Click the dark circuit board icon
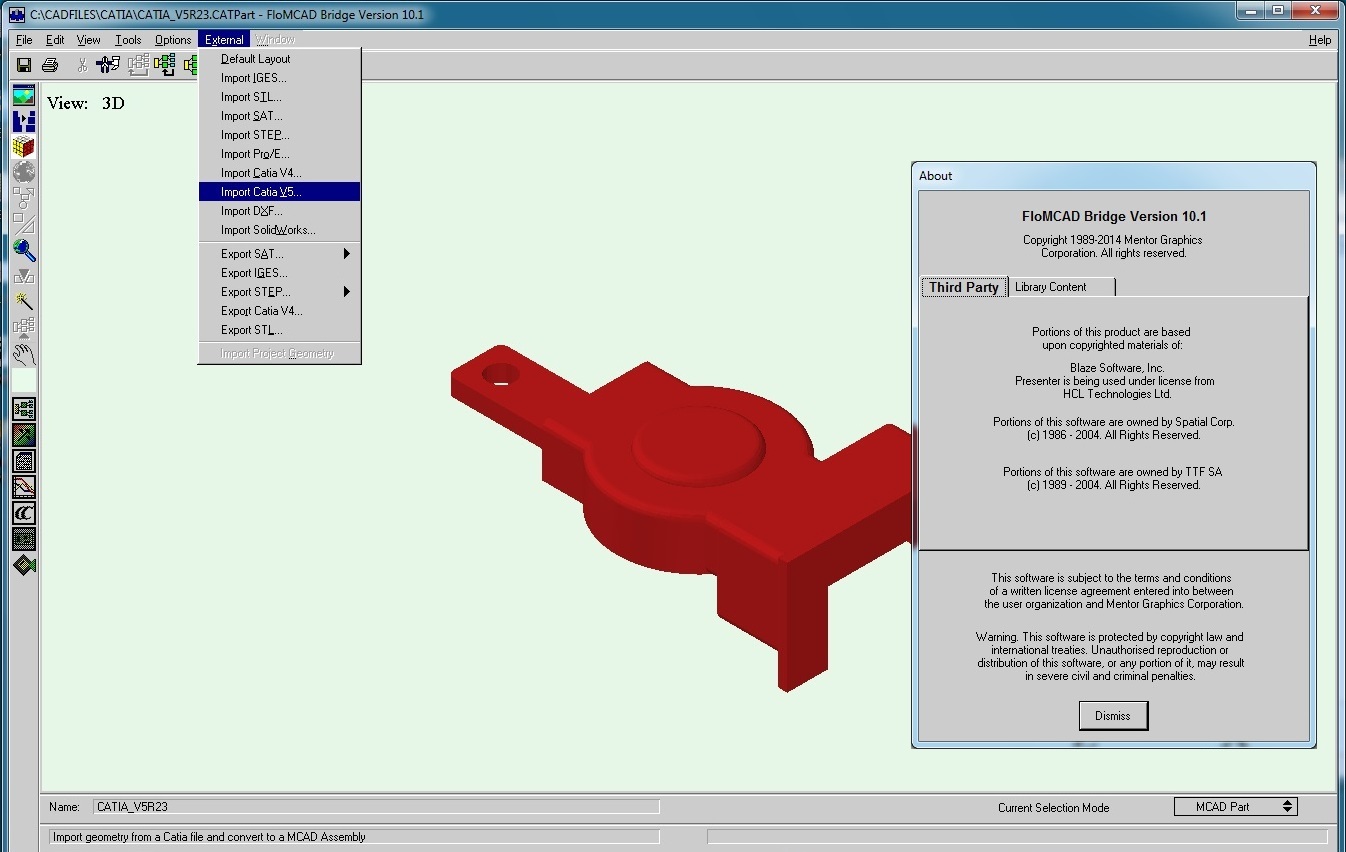The height and width of the screenshot is (852, 1346). [x=24, y=539]
